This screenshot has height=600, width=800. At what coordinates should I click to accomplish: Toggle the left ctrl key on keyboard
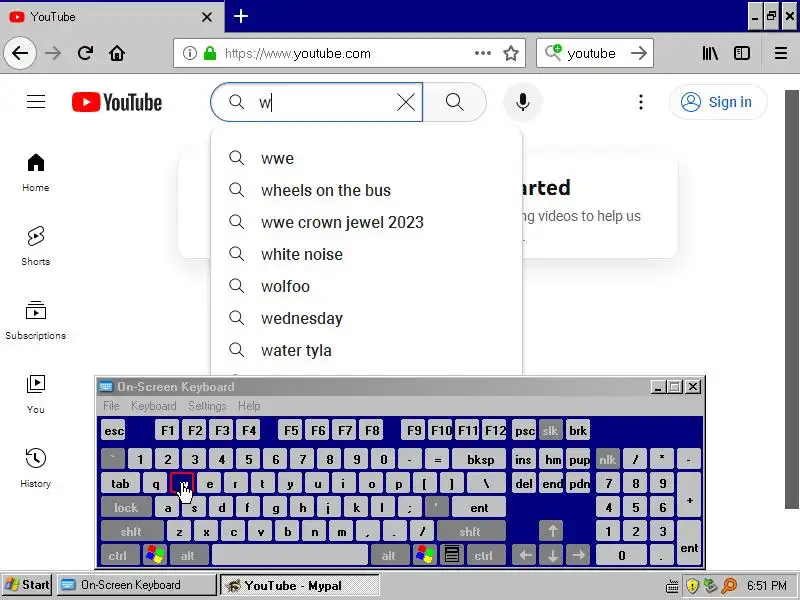(x=118, y=555)
